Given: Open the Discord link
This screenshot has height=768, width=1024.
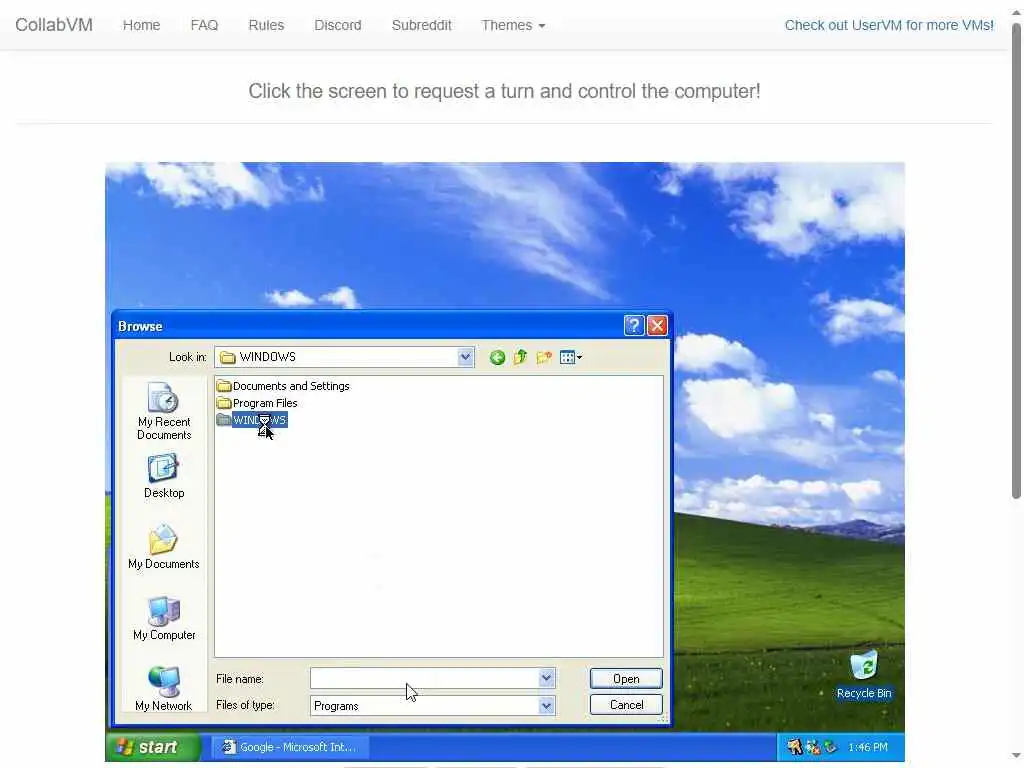Looking at the screenshot, I should 338,25.
